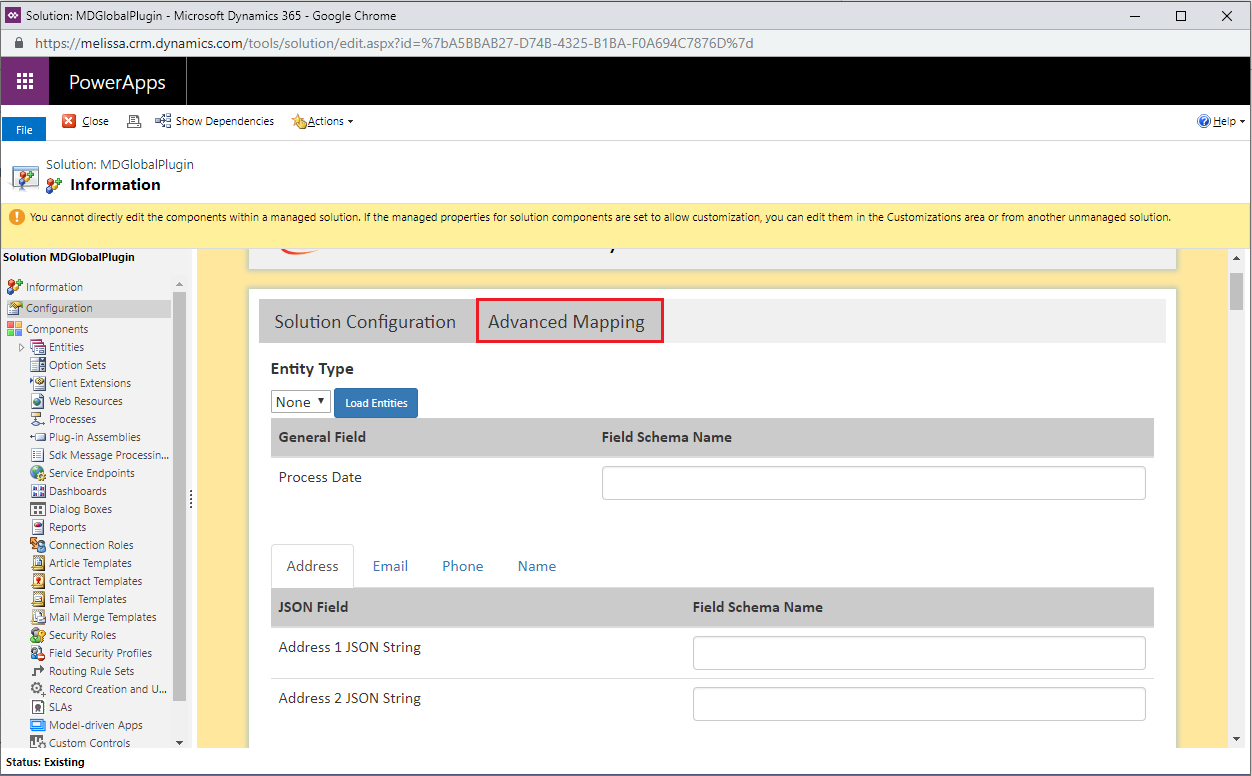This screenshot has width=1252, height=776.
Task: Click the Process Date schema name field
Action: [x=873, y=483]
